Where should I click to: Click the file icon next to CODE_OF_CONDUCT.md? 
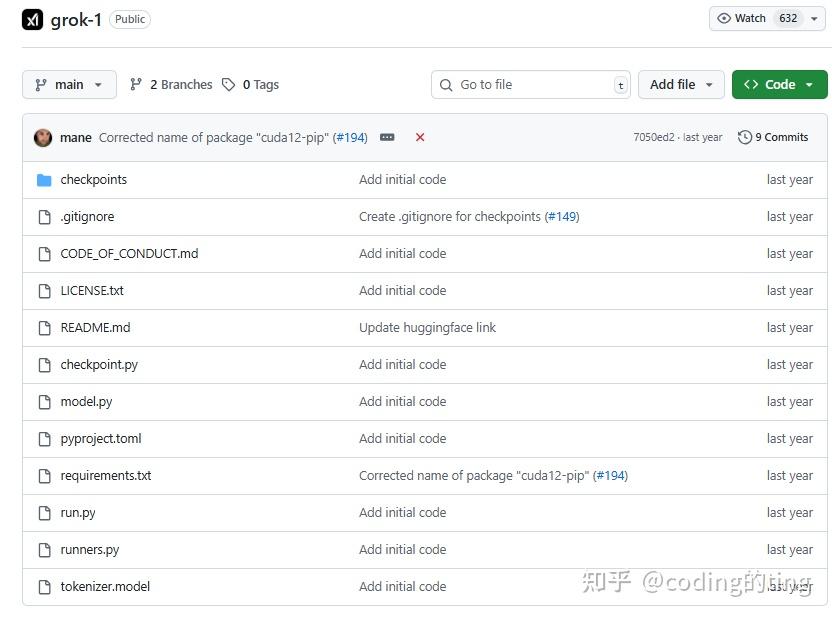(45, 254)
